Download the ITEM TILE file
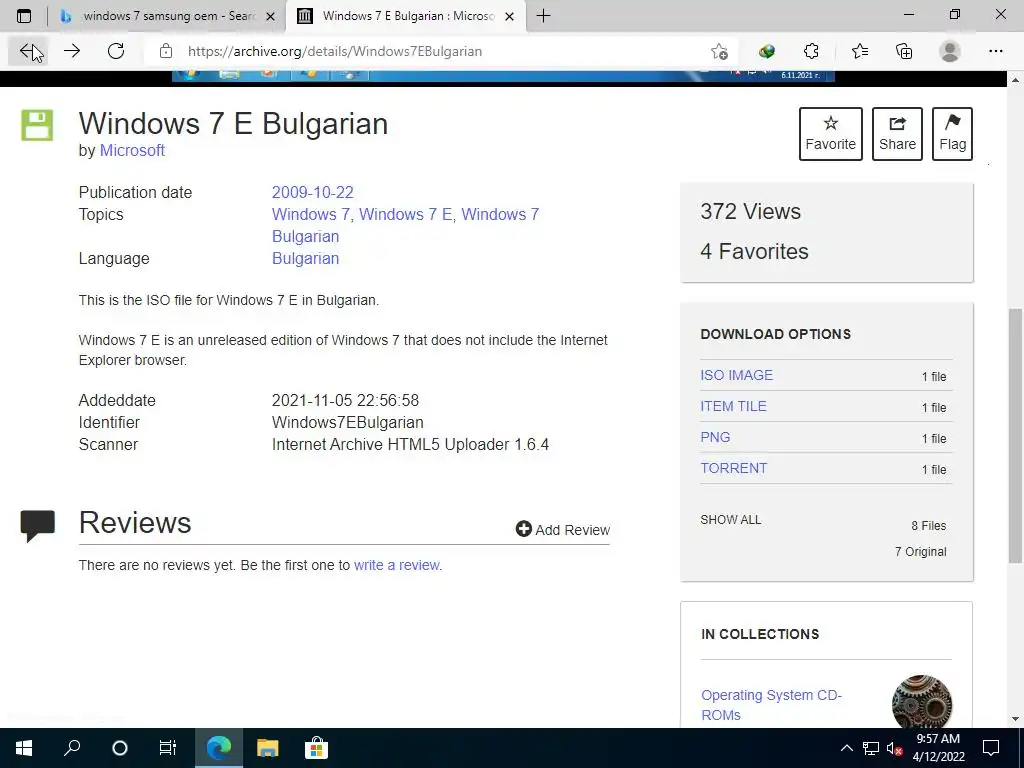 [733, 406]
